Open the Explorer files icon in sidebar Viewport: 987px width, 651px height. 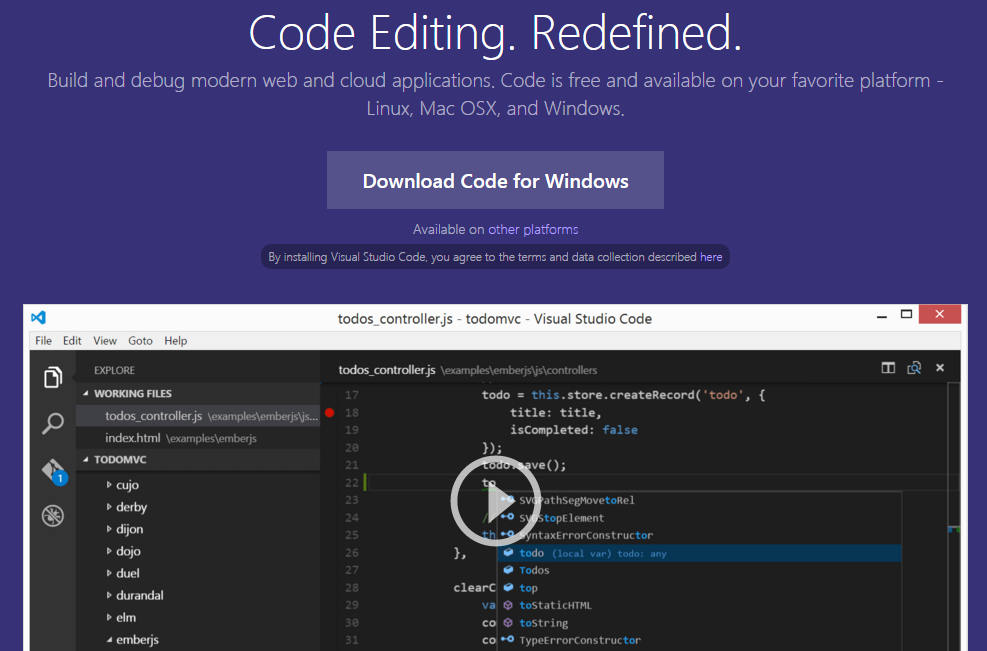click(53, 377)
